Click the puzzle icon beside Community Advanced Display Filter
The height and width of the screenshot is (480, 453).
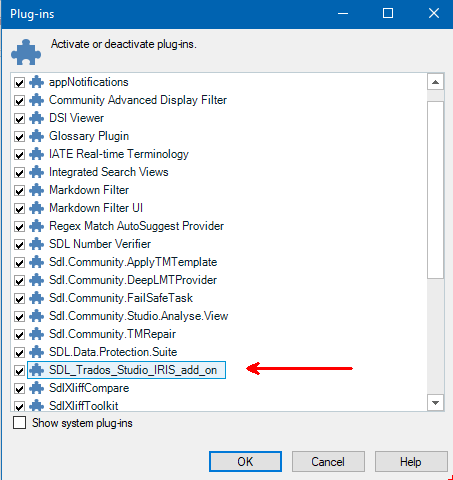click(36, 100)
